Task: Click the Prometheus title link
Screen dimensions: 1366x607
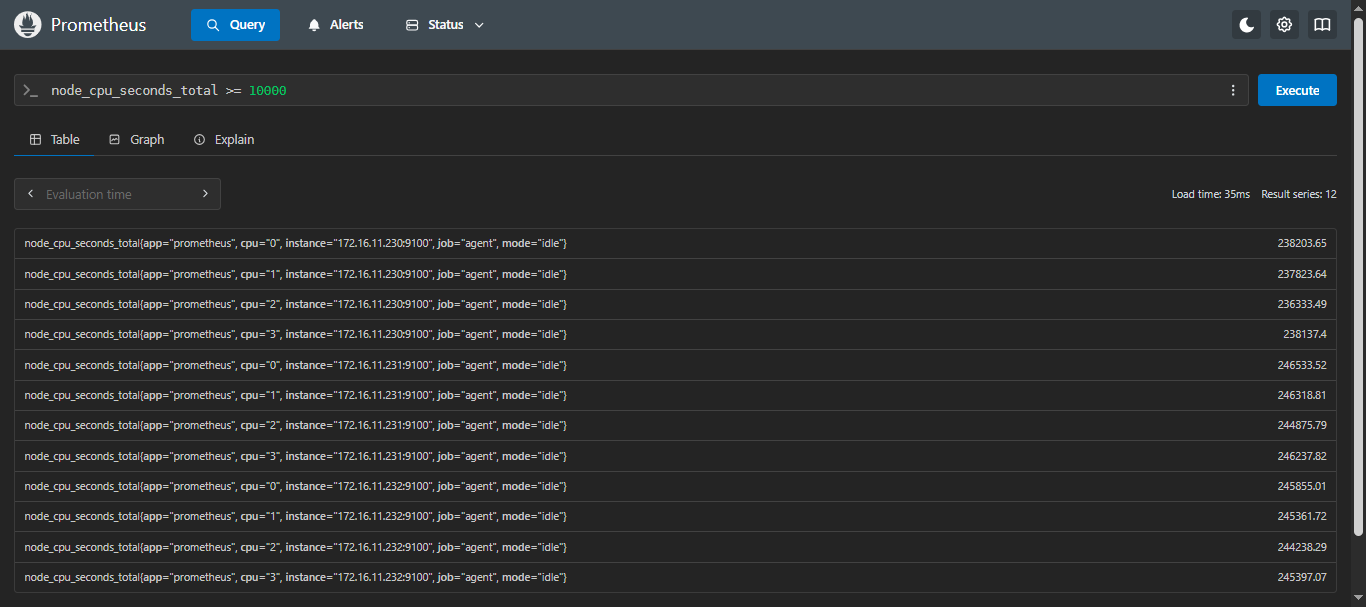Action: pos(99,25)
